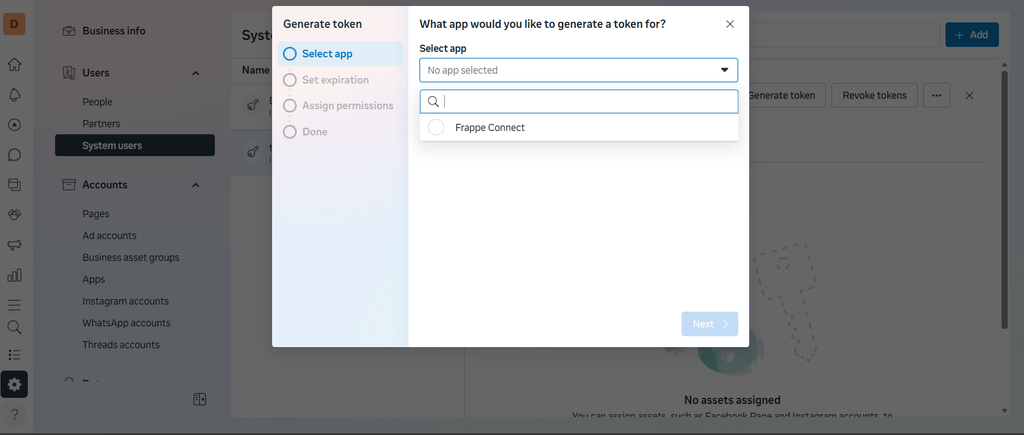Open Threads accounts
Image resolution: width=1024 pixels, height=435 pixels.
pyautogui.click(x=121, y=344)
